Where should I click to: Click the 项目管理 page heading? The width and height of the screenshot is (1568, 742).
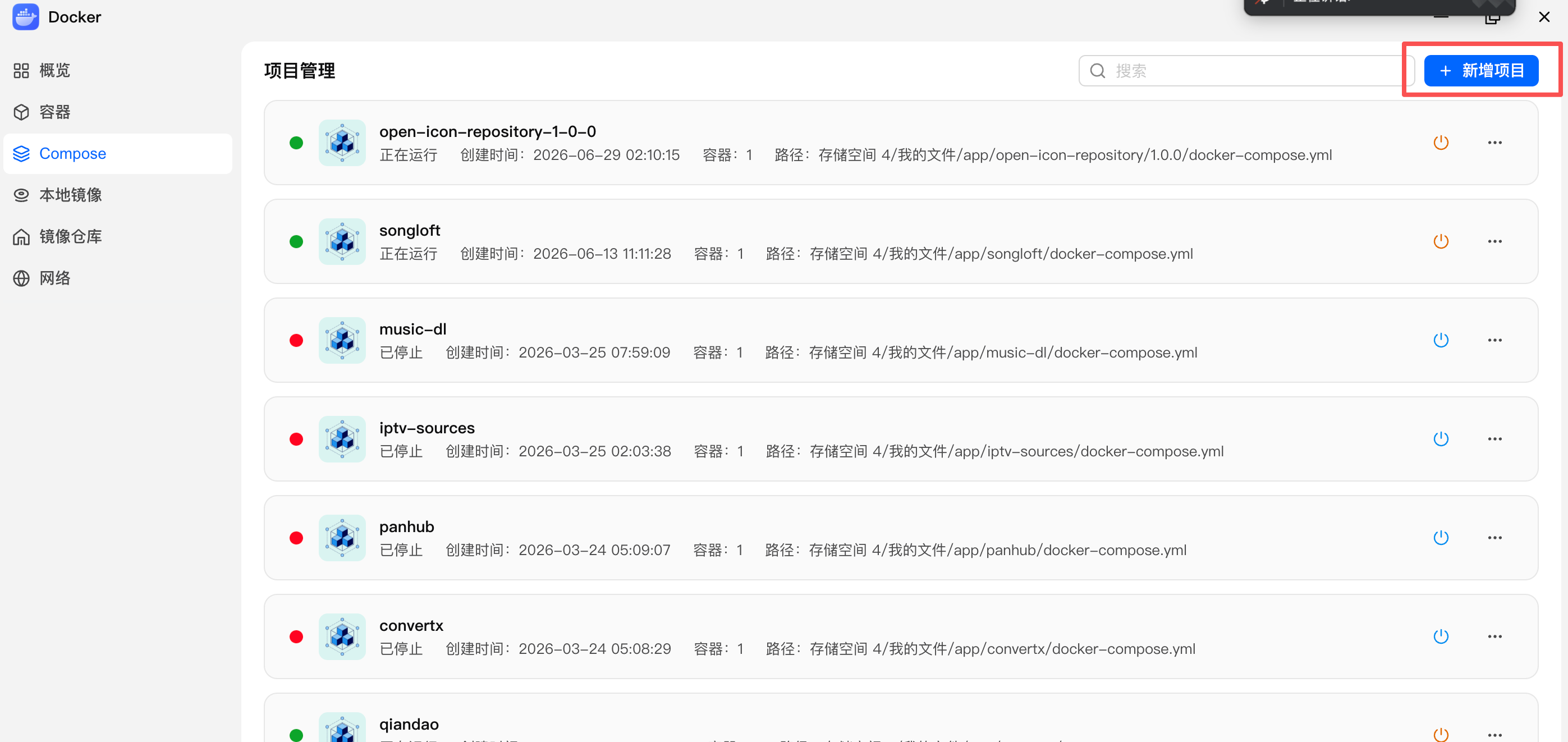coord(300,71)
